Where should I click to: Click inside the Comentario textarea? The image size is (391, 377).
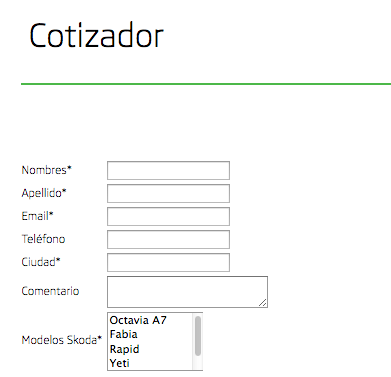pyautogui.click(x=187, y=292)
